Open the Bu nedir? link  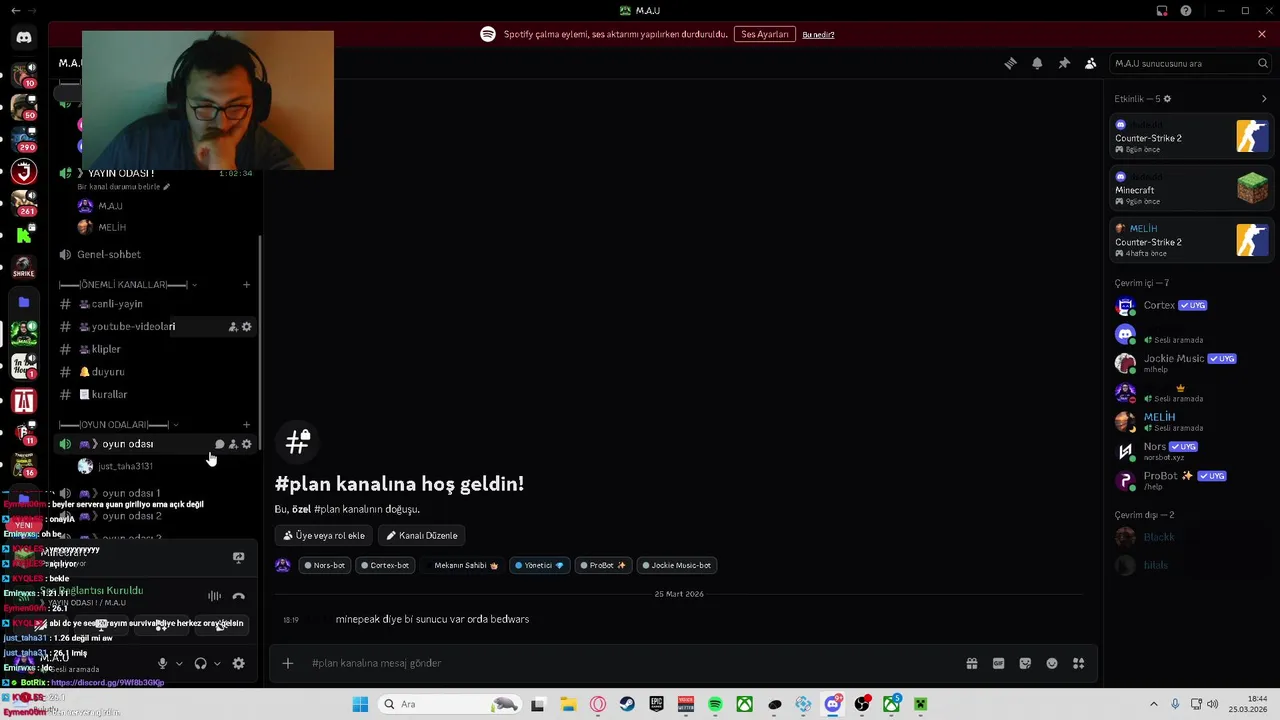(x=818, y=34)
